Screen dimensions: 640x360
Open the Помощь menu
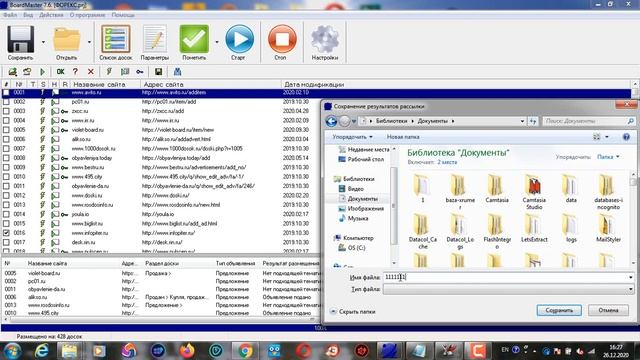click(123, 15)
